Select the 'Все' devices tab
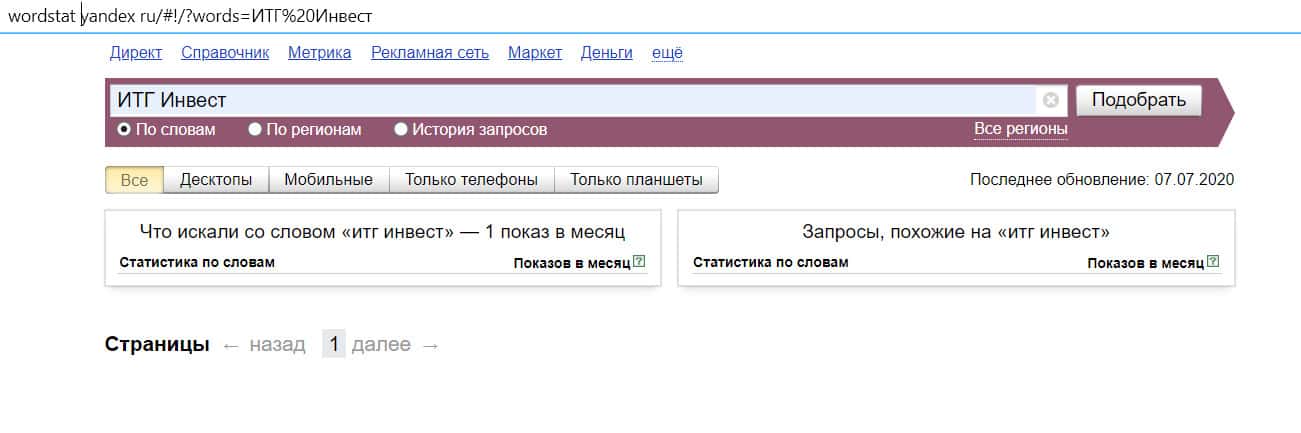The image size is (1301, 433). pos(134,180)
